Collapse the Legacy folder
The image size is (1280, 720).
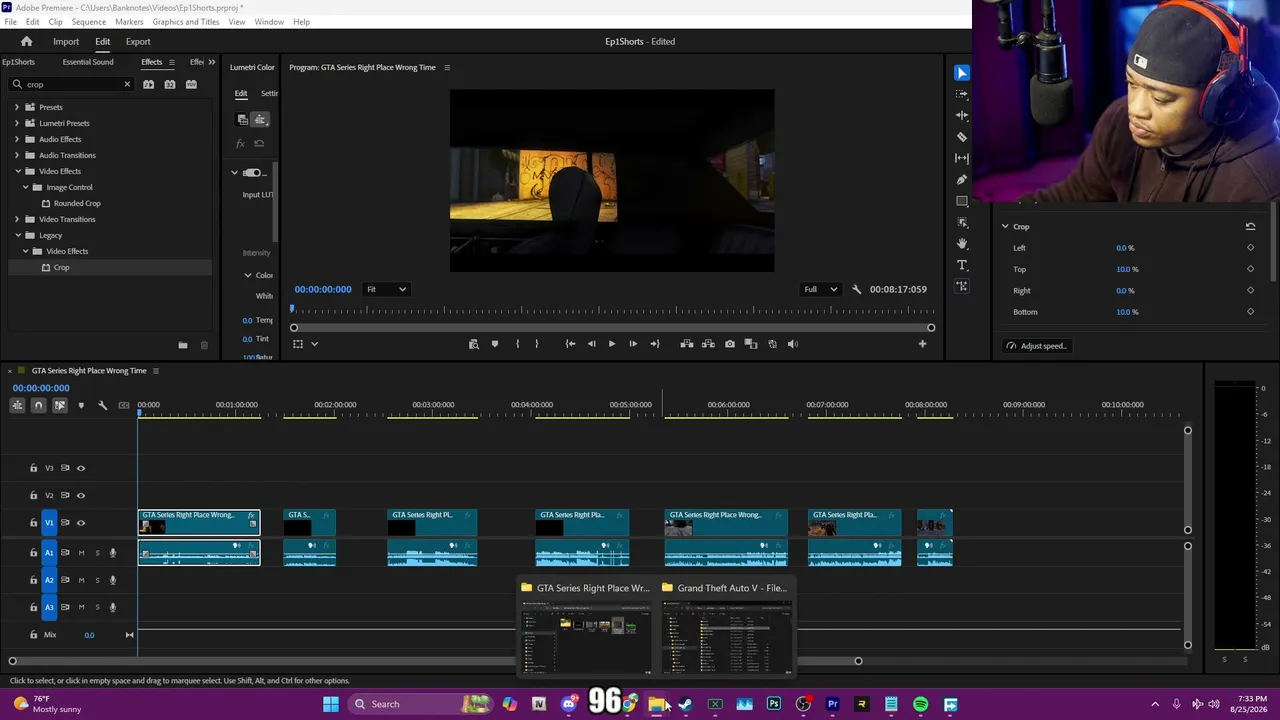click(x=17, y=235)
